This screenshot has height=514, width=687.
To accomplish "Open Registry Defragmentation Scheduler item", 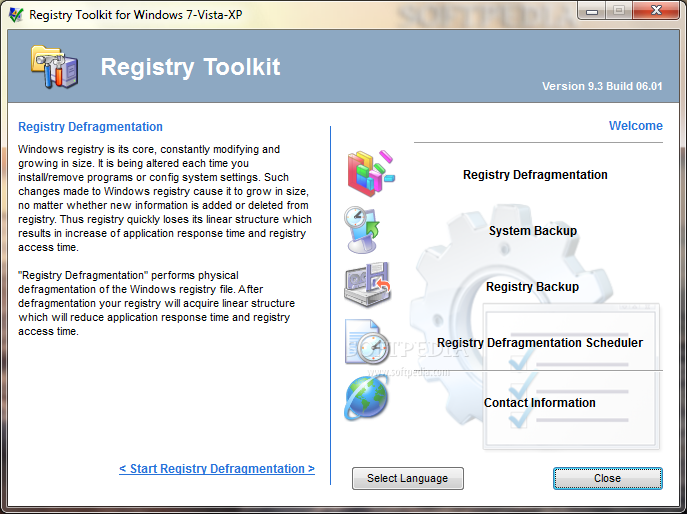I will (x=540, y=343).
